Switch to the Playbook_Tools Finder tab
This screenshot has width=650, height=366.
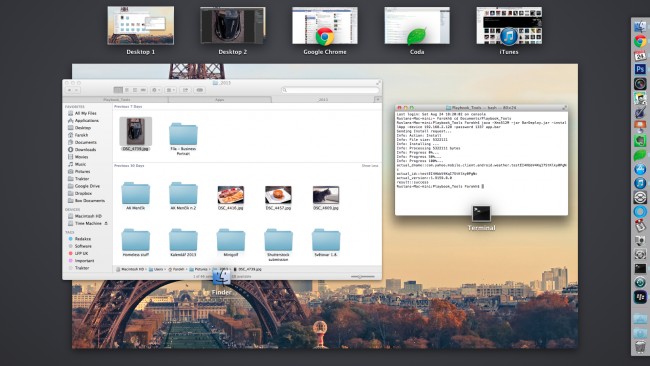click(x=116, y=99)
